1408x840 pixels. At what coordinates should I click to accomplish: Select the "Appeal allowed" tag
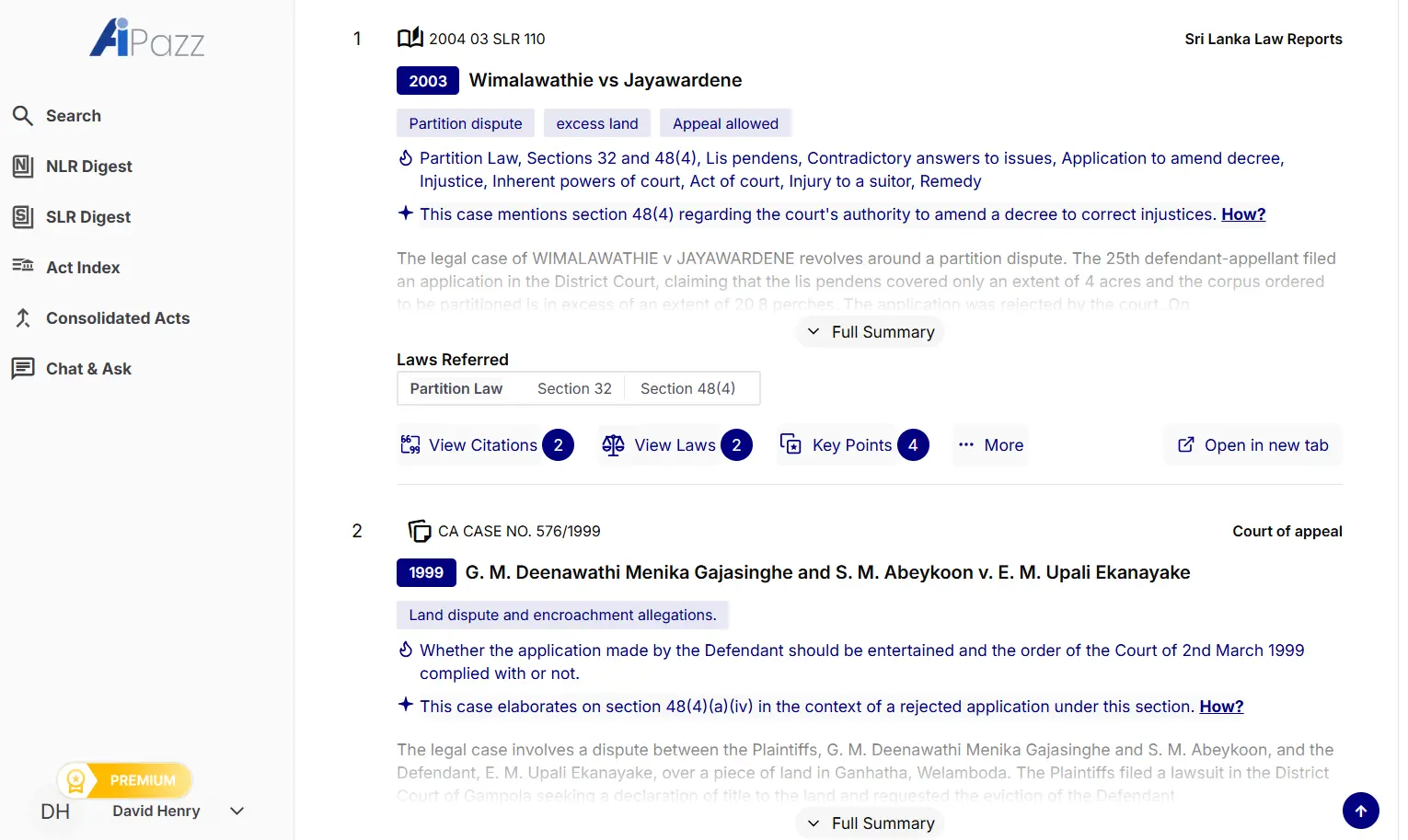click(x=725, y=123)
